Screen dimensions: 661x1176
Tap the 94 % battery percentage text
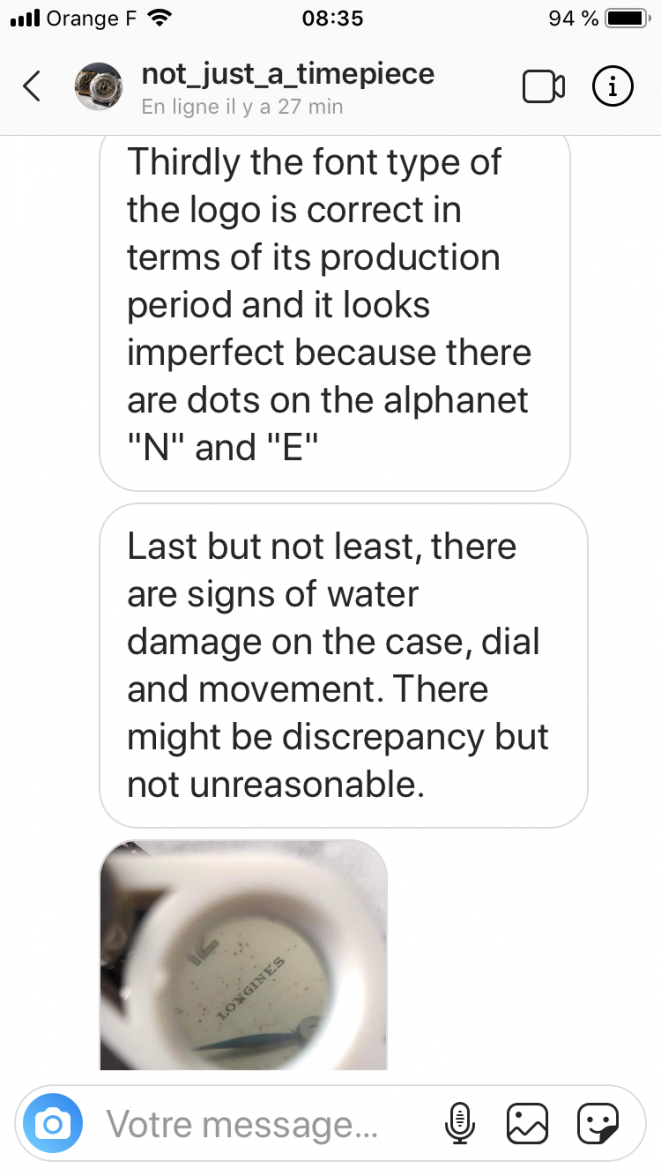coord(573,18)
